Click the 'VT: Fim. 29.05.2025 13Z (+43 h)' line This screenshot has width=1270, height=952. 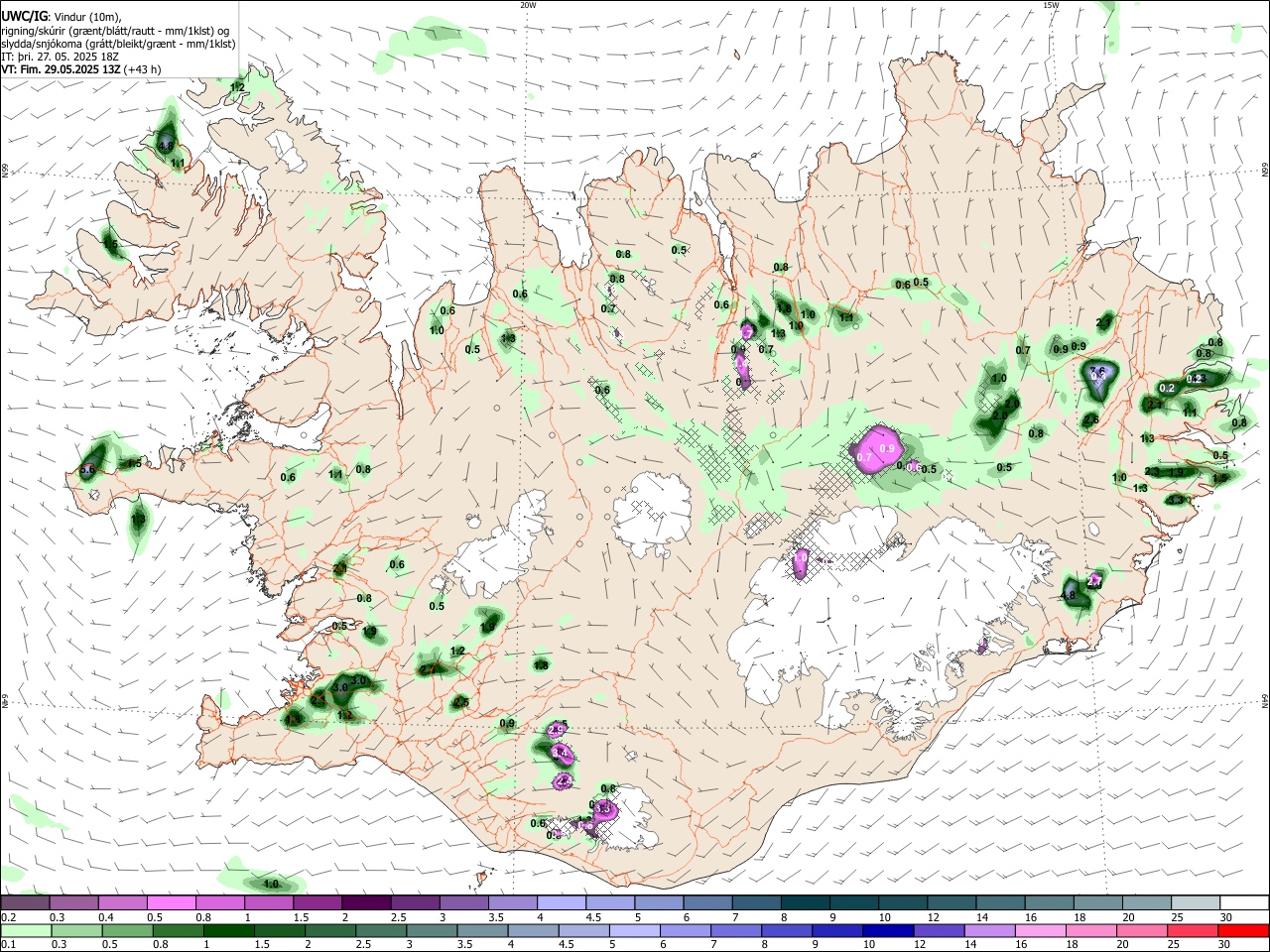[81, 69]
